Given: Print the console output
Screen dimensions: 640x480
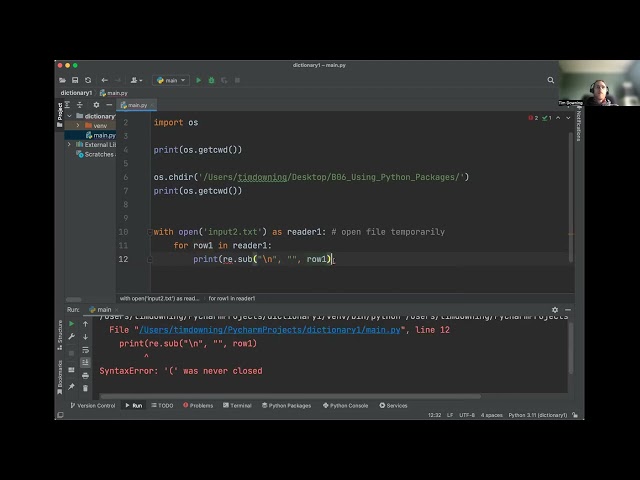Looking at the screenshot, I should 85,376.
